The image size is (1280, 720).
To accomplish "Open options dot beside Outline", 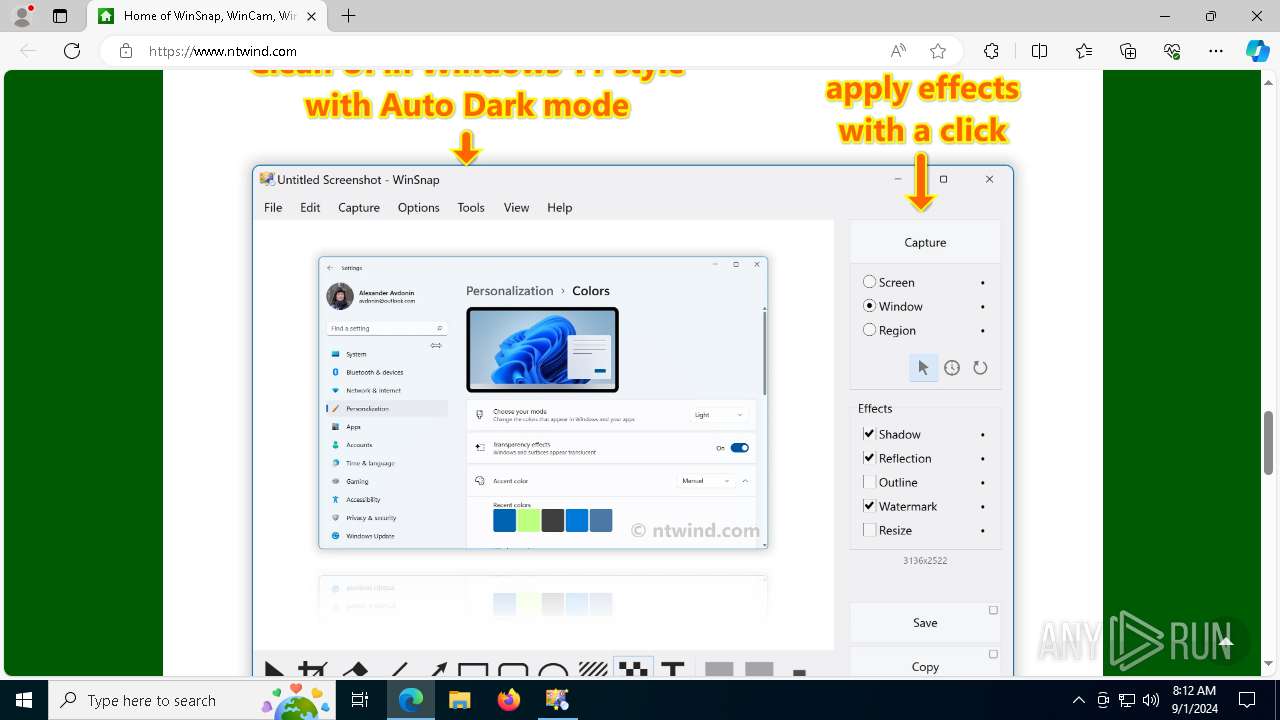I will pyautogui.click(x=983, y=483).
